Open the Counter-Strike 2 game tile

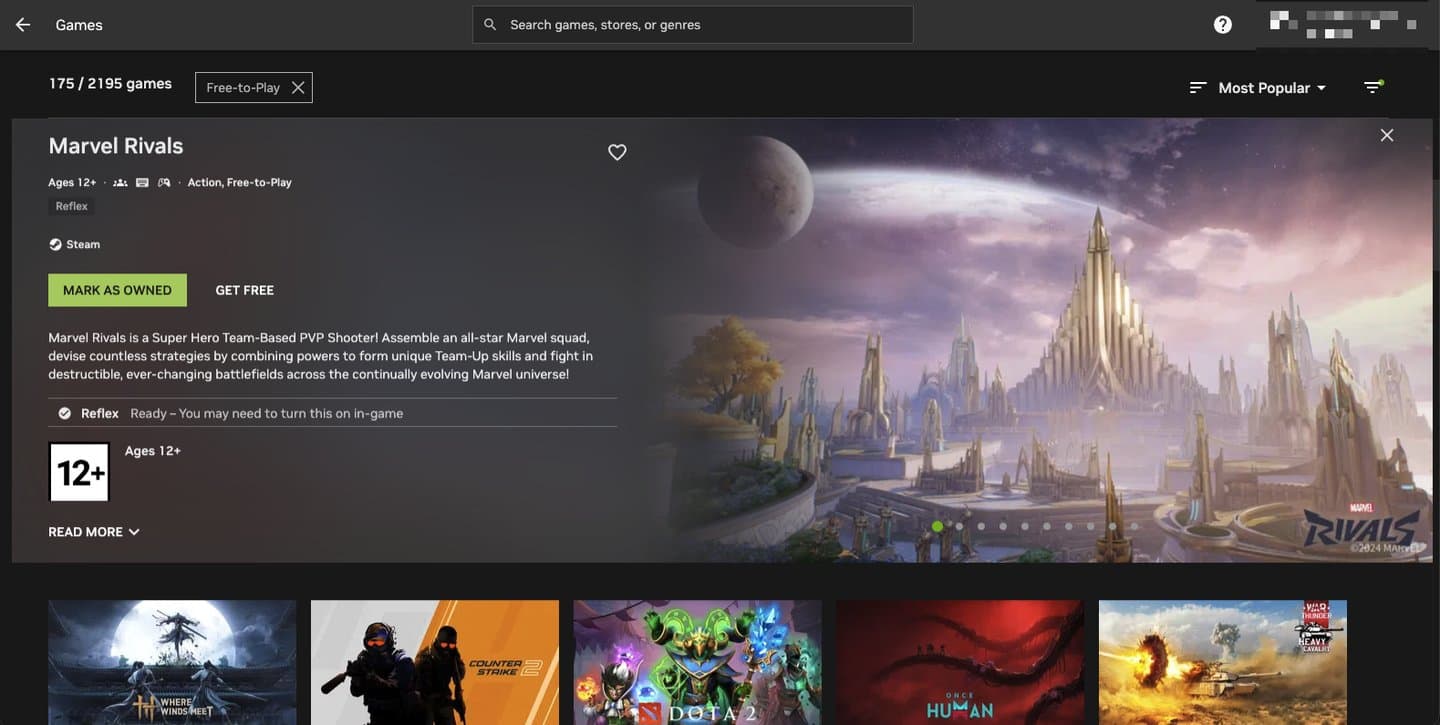[435, 662]
